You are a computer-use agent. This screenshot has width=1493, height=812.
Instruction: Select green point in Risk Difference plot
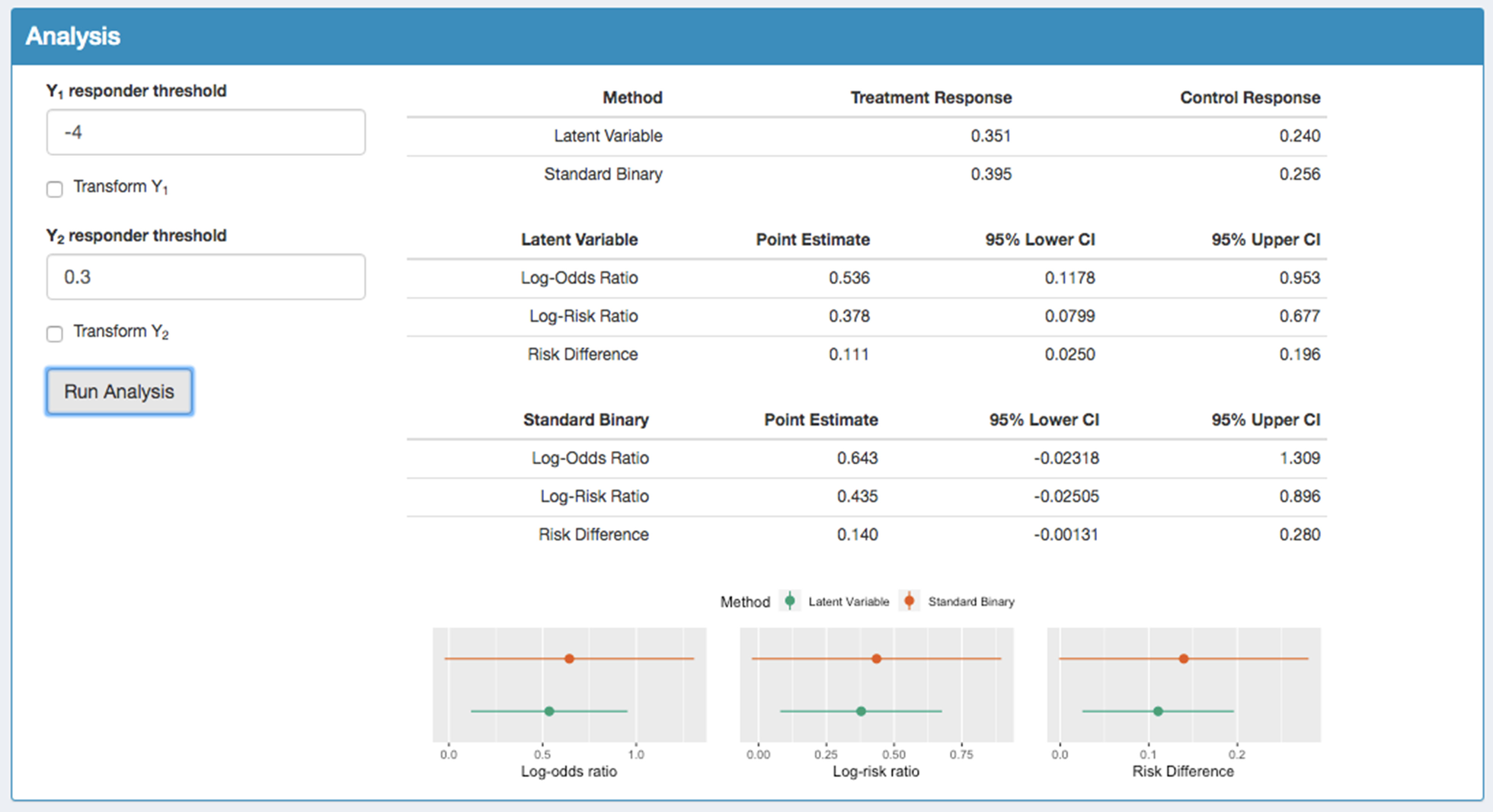pos(1158,711)
